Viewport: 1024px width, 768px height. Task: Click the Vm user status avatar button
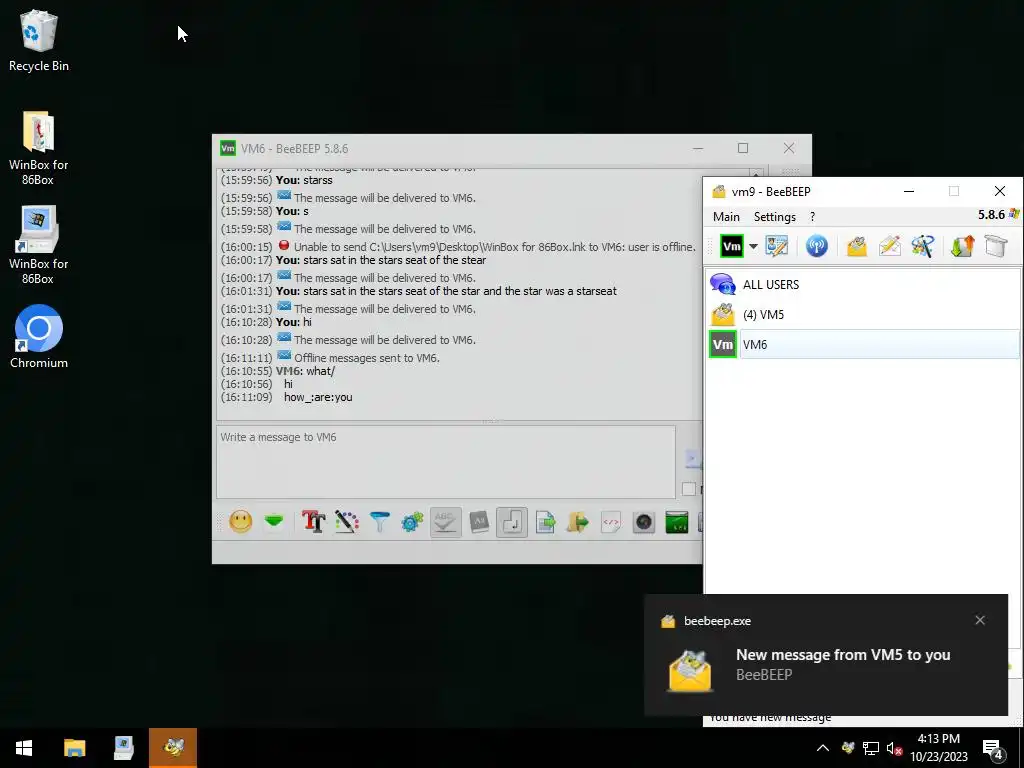click(x=732, y=246)
